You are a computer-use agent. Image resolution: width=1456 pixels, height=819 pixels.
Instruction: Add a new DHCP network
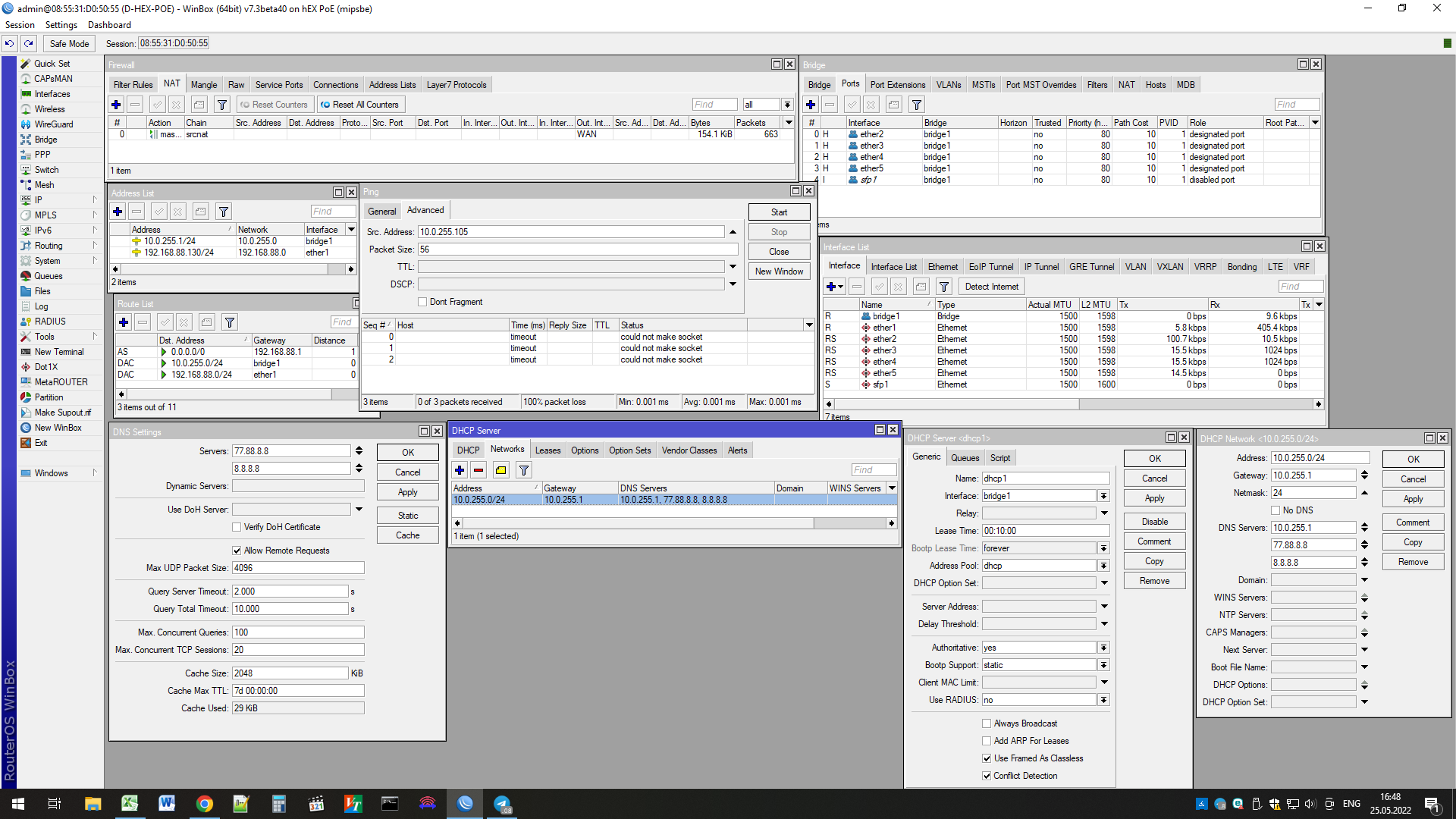(x=460, y=470)
